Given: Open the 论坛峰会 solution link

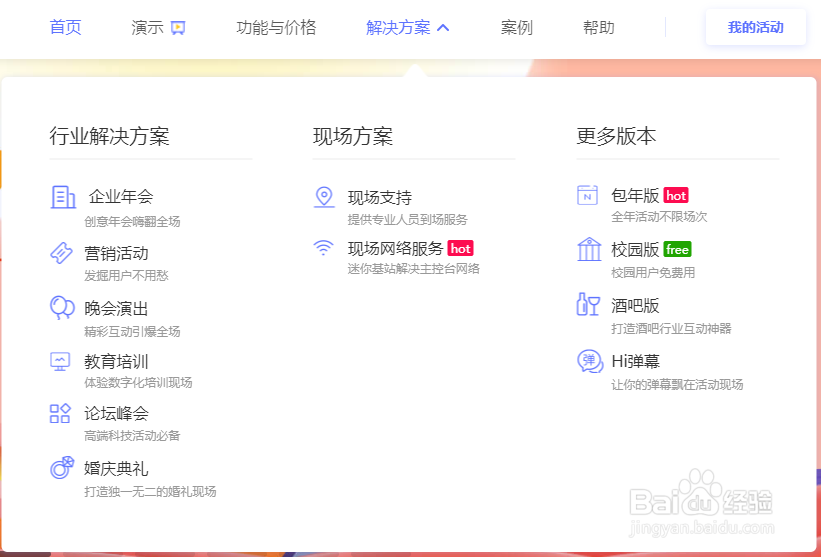Looking at the screenshot, I should coord(116,413).
